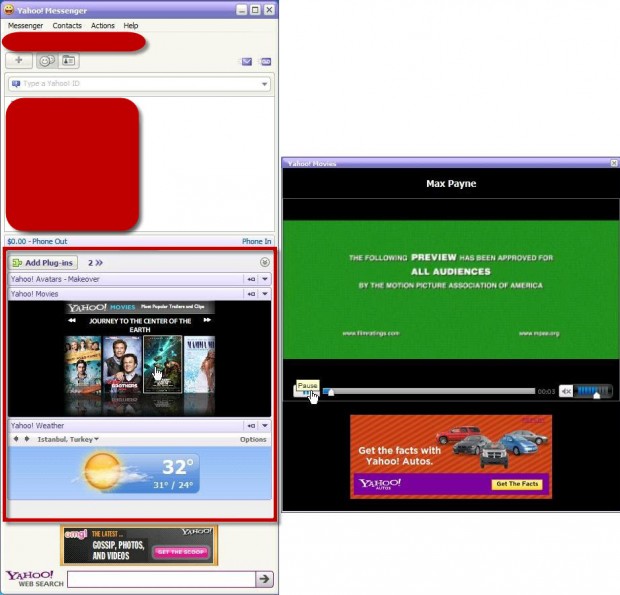Select the Mamma Mia movie poster
Screen dimensions: 620x595
[x=200, y=365]
